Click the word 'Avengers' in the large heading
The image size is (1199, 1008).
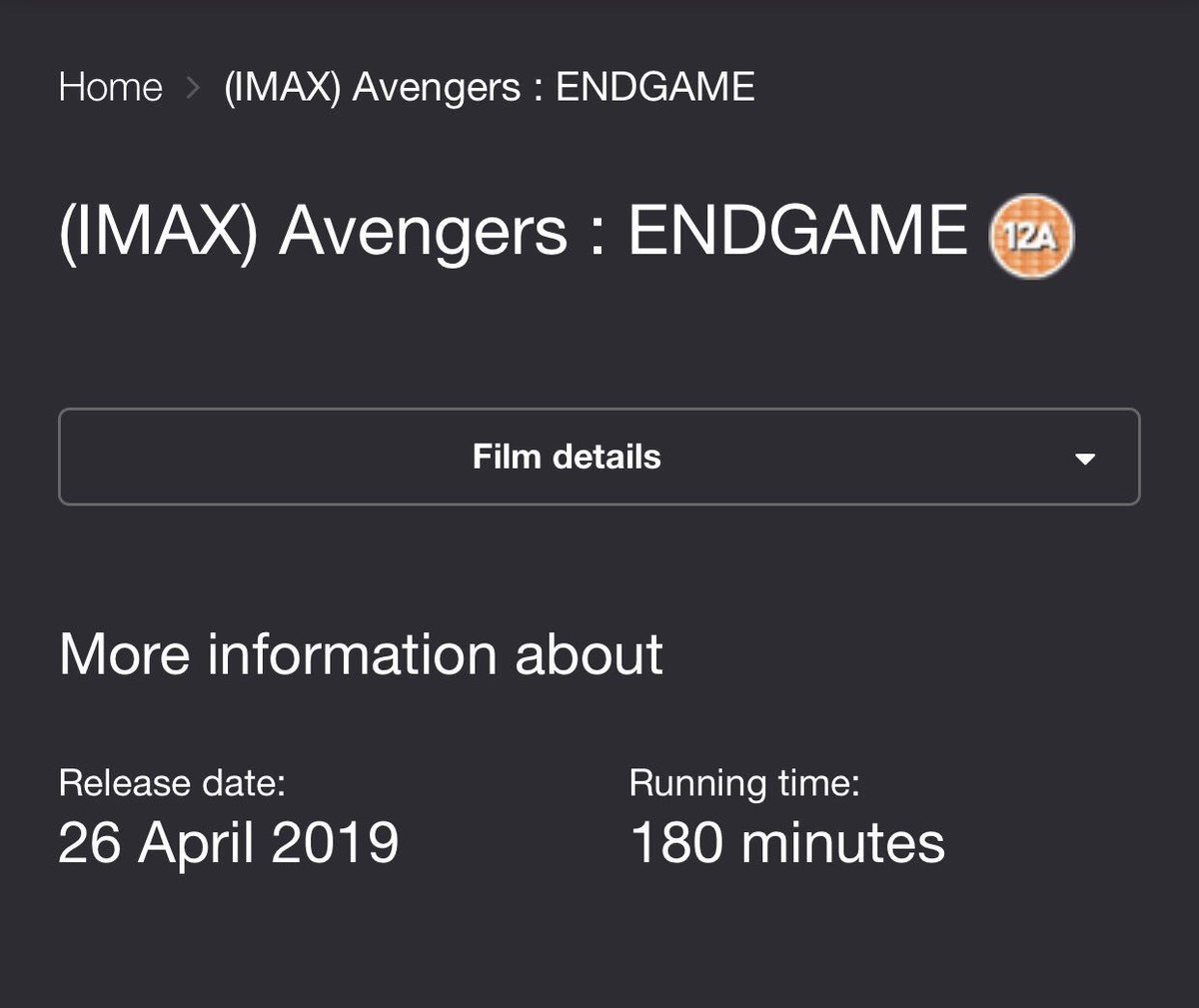[x=424, y=232]
